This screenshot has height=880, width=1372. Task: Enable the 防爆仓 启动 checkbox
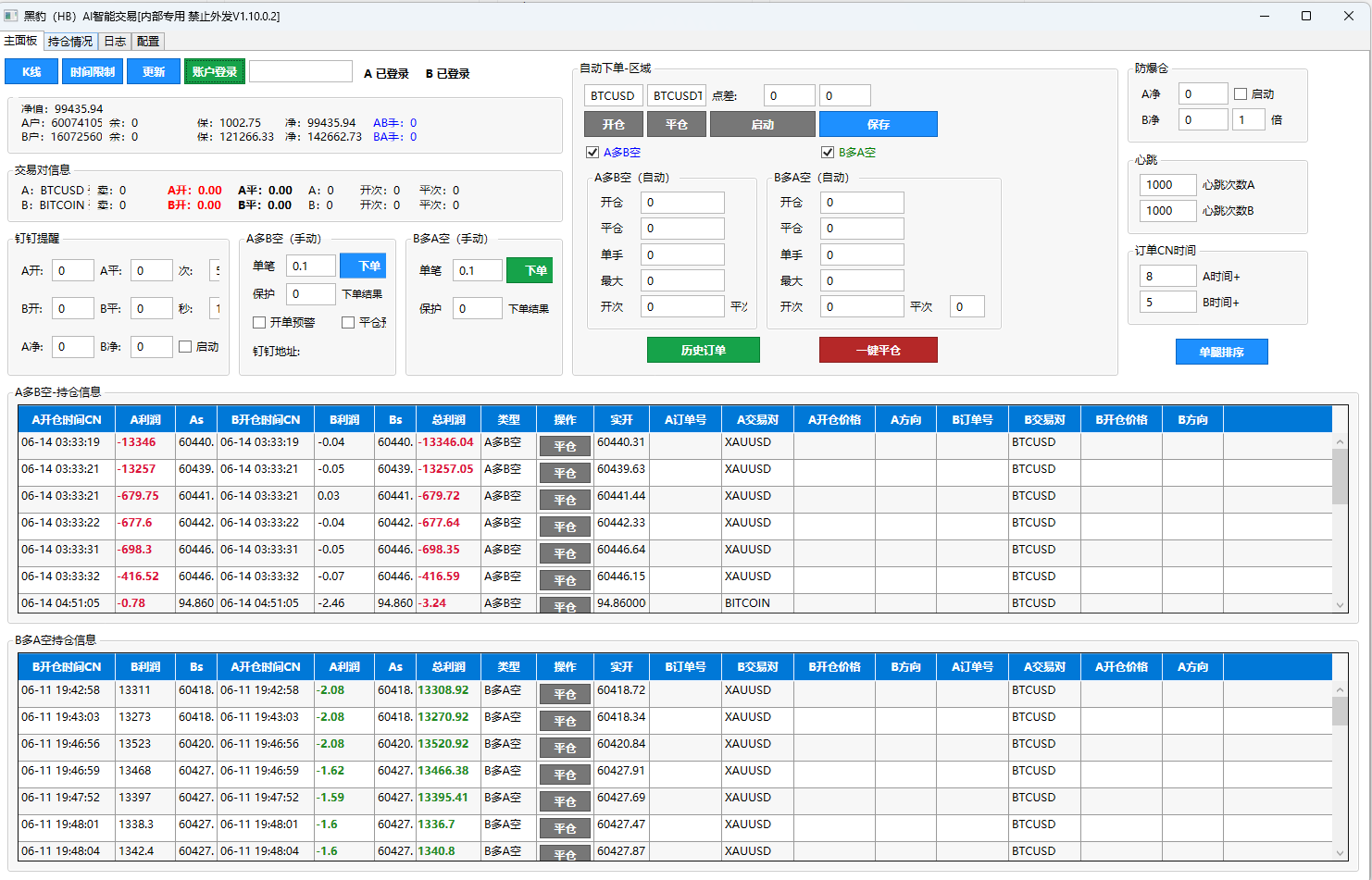[1241, 94]
